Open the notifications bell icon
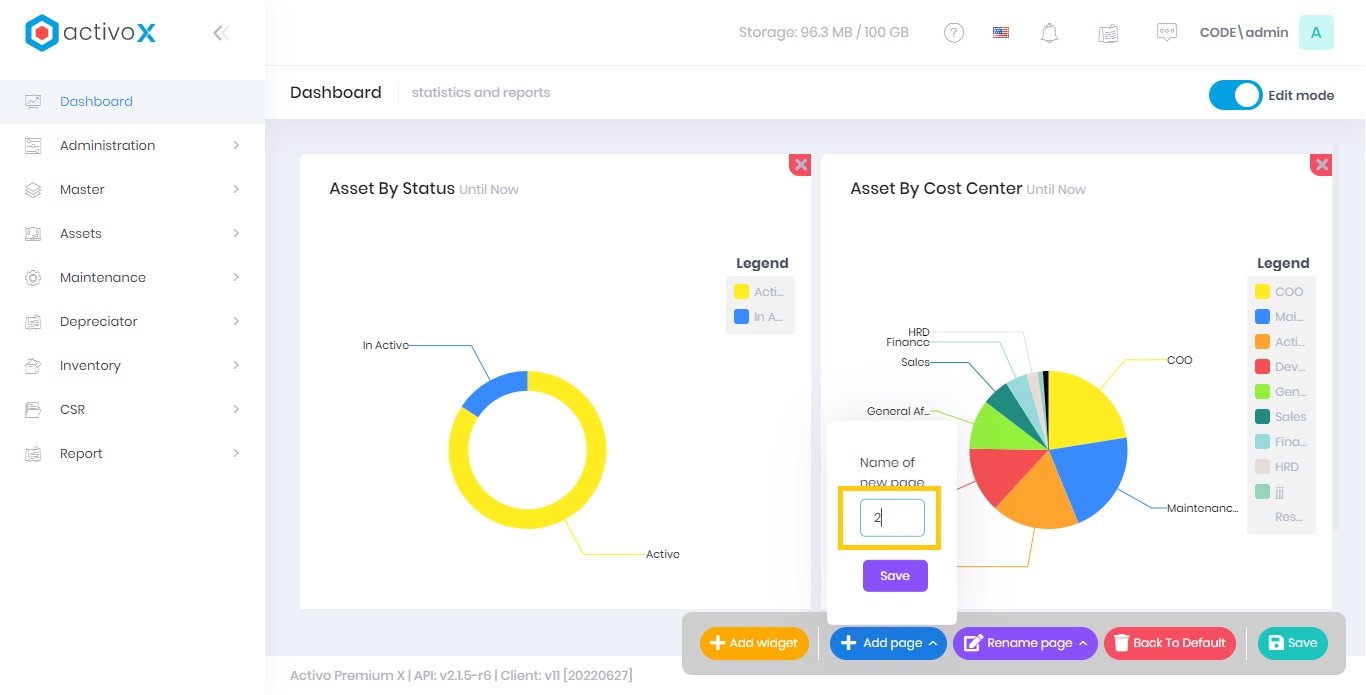The width and height of the screenshot is (1366, 695). pyautogui.click(x=1049, y=33)
